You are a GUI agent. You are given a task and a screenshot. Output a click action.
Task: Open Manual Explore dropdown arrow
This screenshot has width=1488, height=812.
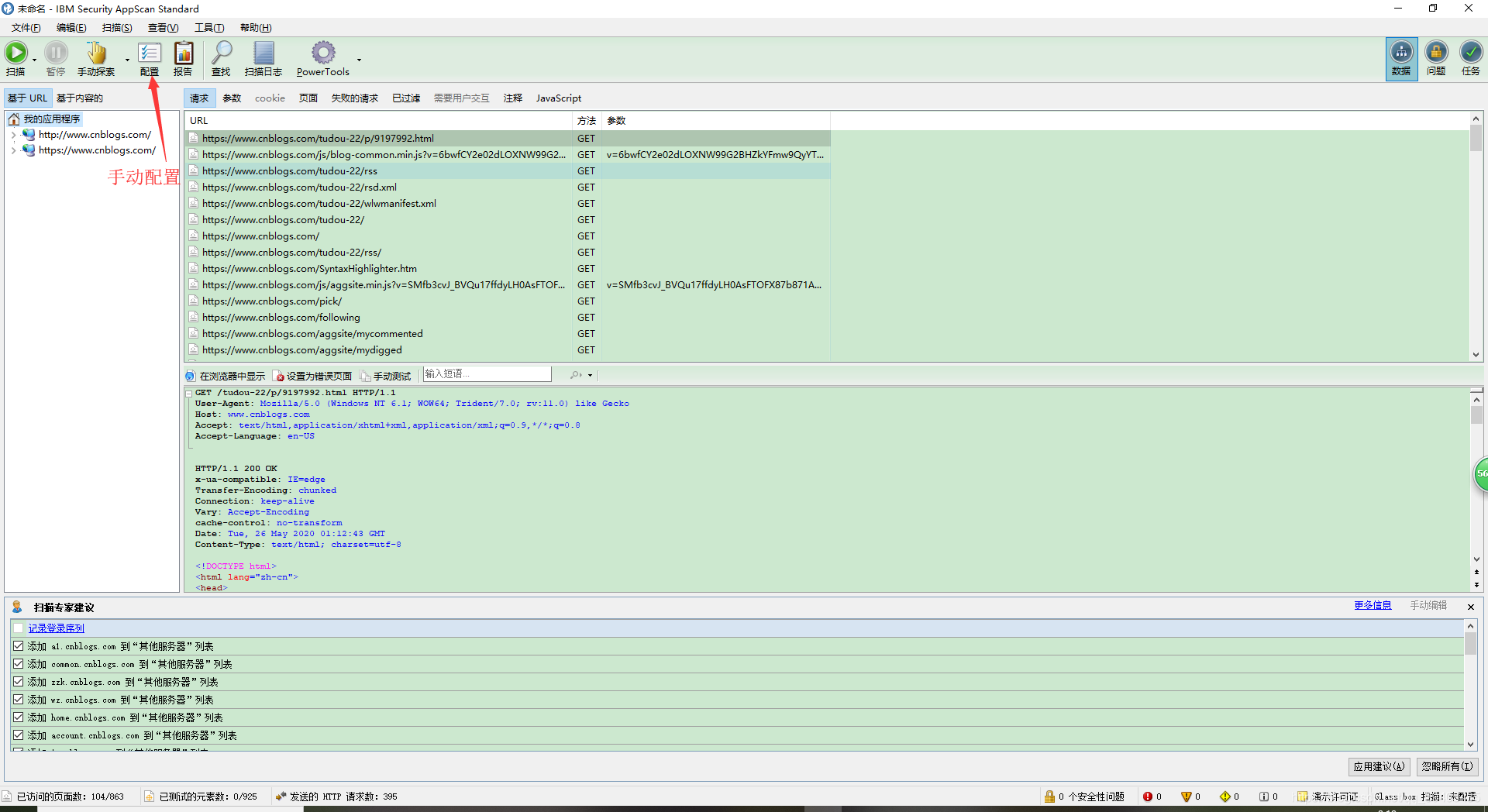[127, 60]
